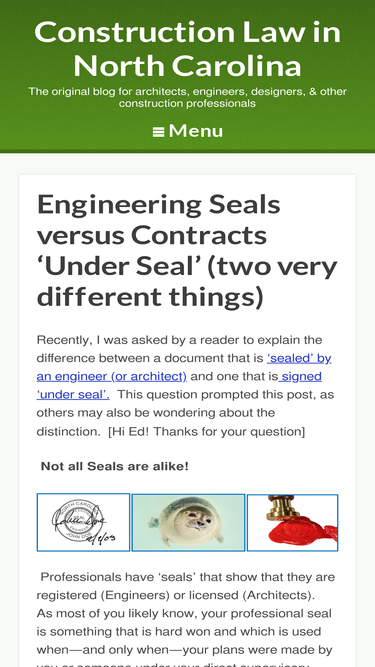Follow the 'sealed' by an engineer link

click(x=184, y=367)
